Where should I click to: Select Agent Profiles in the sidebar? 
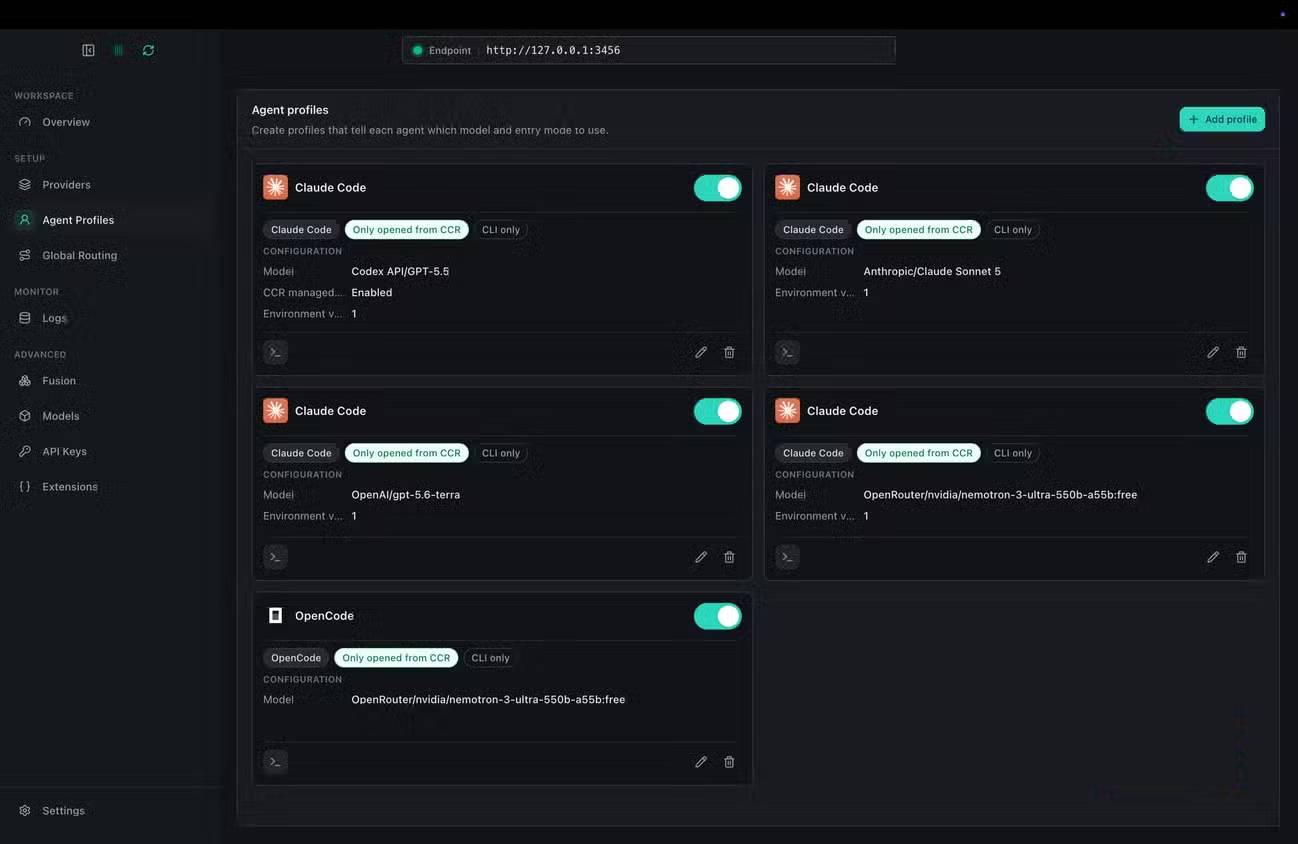point(78,220)
